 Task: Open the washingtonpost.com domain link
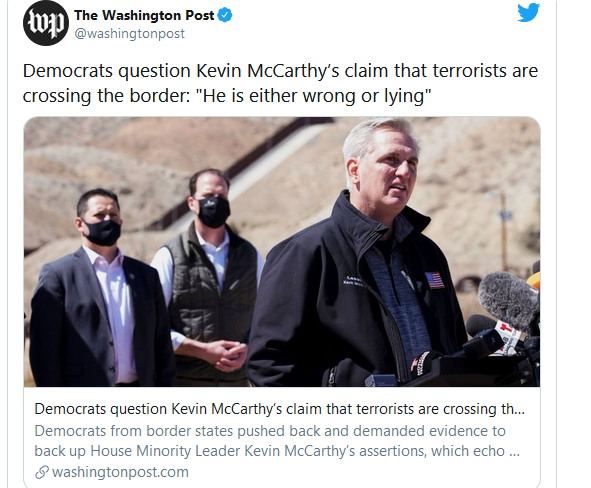click(120, 472)
